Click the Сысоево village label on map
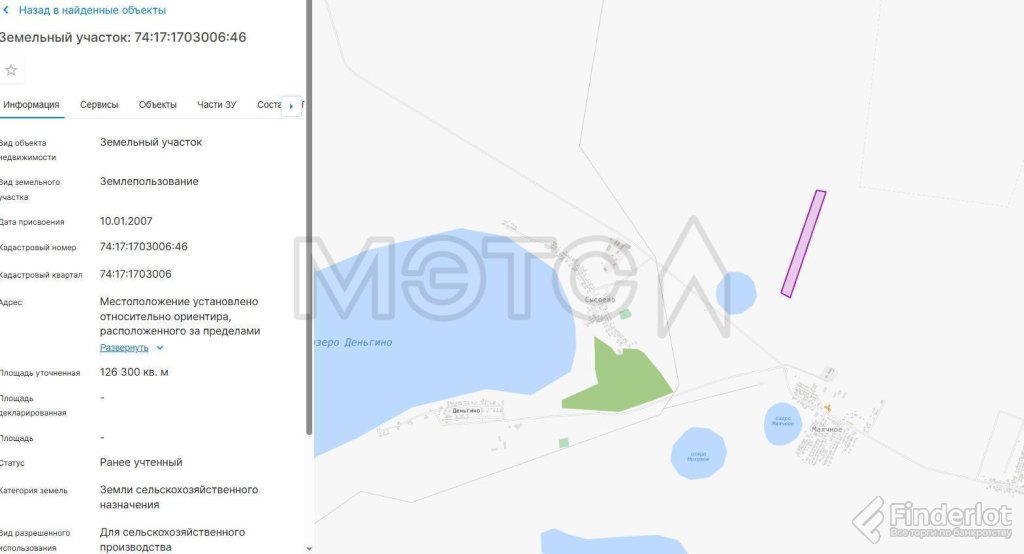Viewport: 1024px width, 554px height. point(600,299)
